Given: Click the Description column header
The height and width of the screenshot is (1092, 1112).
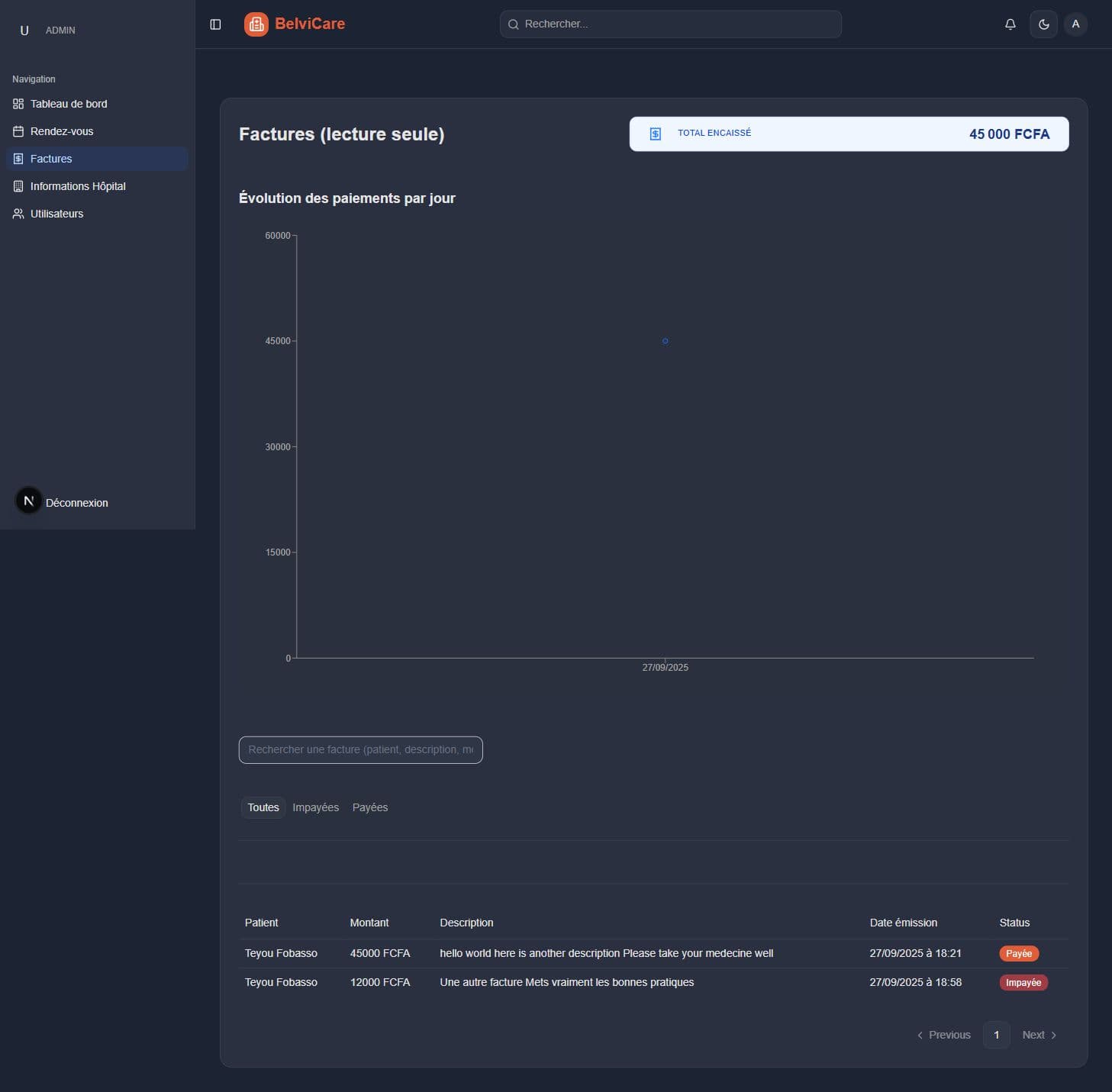Looking at the screenshot, I should pos(466,923).
